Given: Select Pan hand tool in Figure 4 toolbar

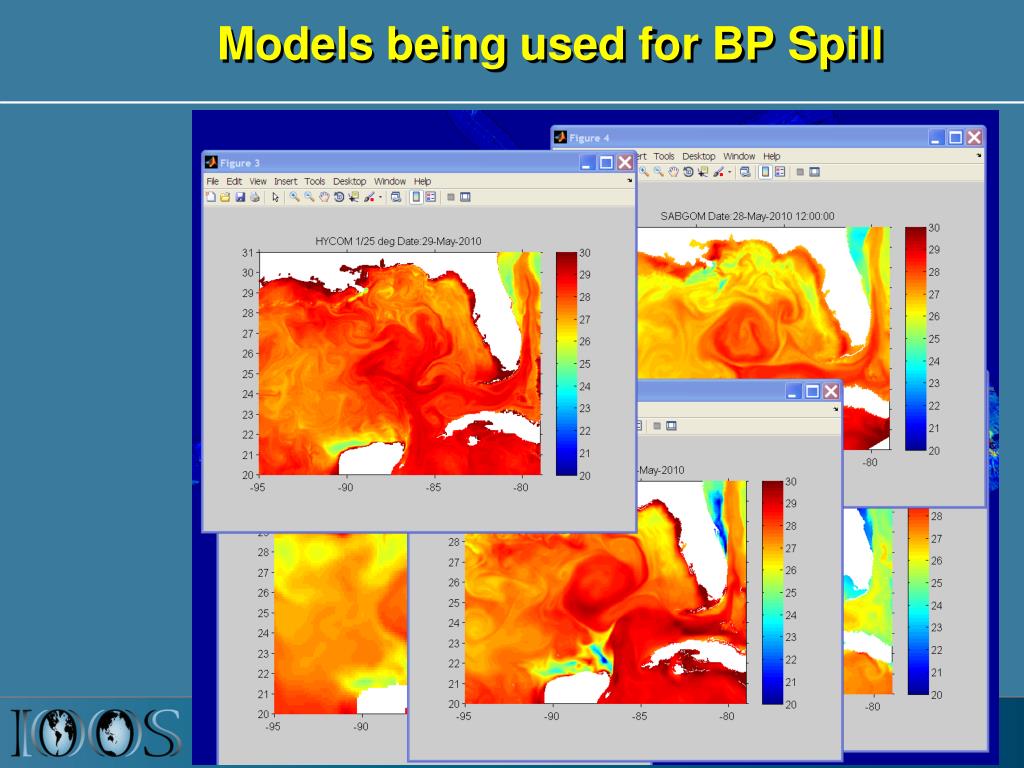Looking at the screenshot, I should coord(673,172).
